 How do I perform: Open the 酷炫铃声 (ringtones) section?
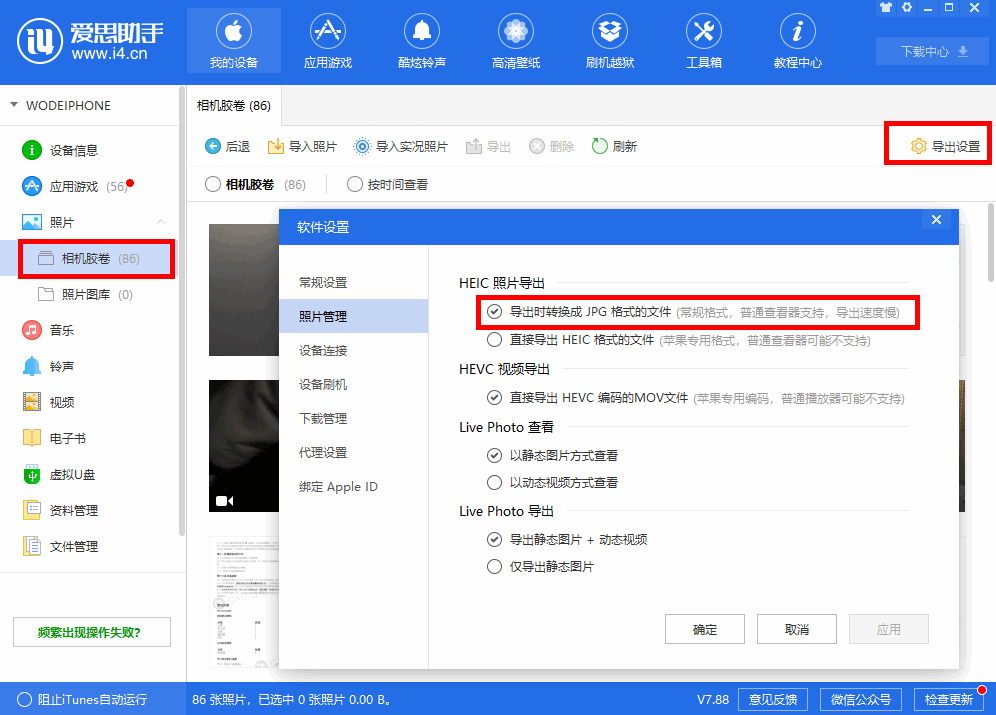coord(421,40)
